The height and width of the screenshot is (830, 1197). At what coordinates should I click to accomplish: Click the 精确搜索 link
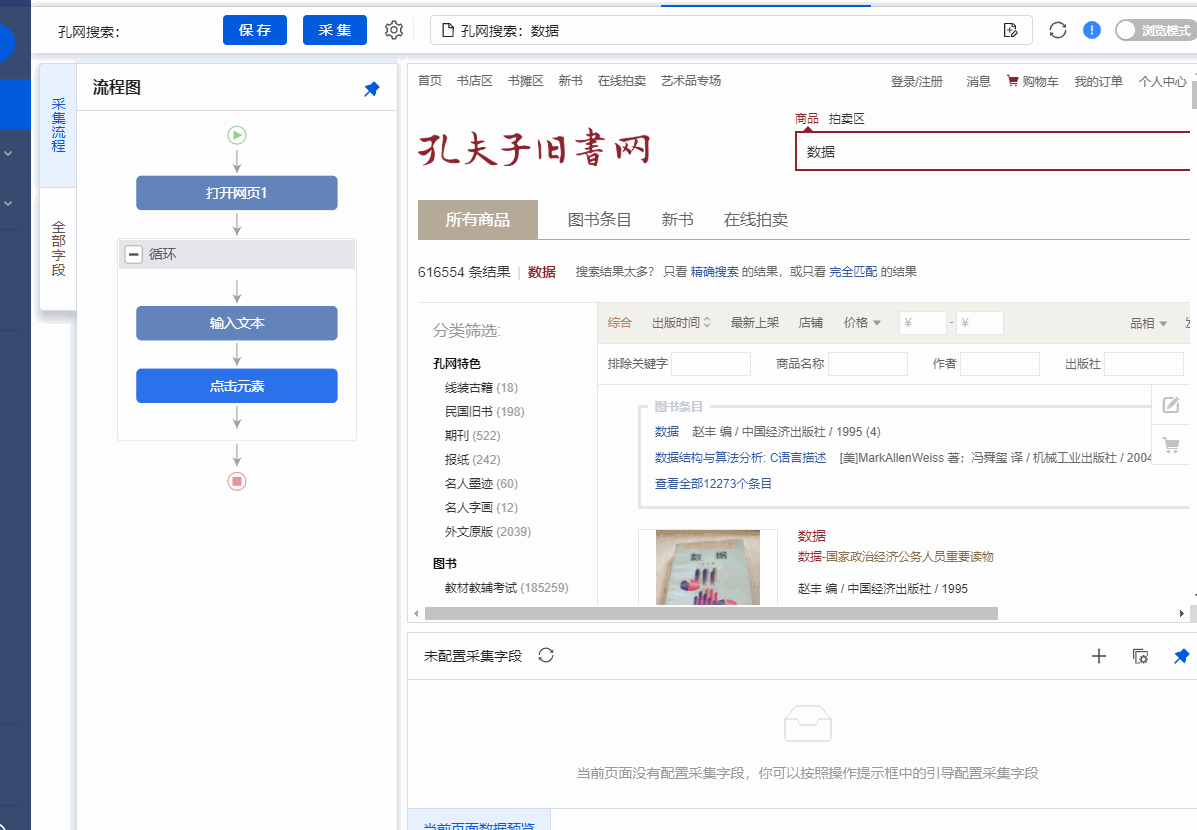coord(715,271)
